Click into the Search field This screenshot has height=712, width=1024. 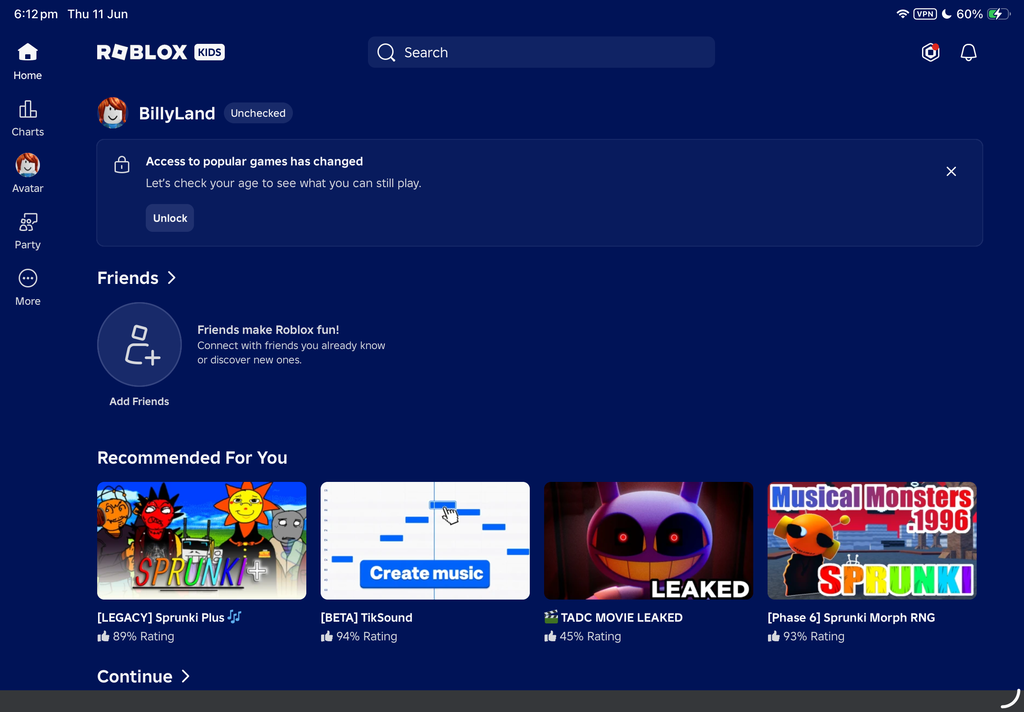coord(541,52)
